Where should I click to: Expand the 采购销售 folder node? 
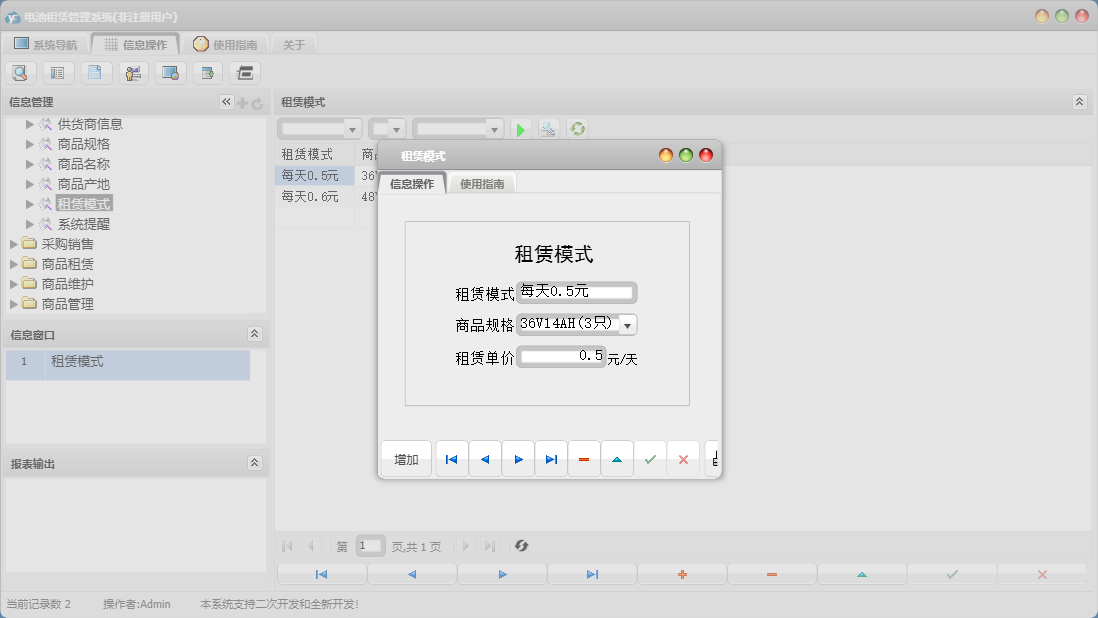(14, 244)
